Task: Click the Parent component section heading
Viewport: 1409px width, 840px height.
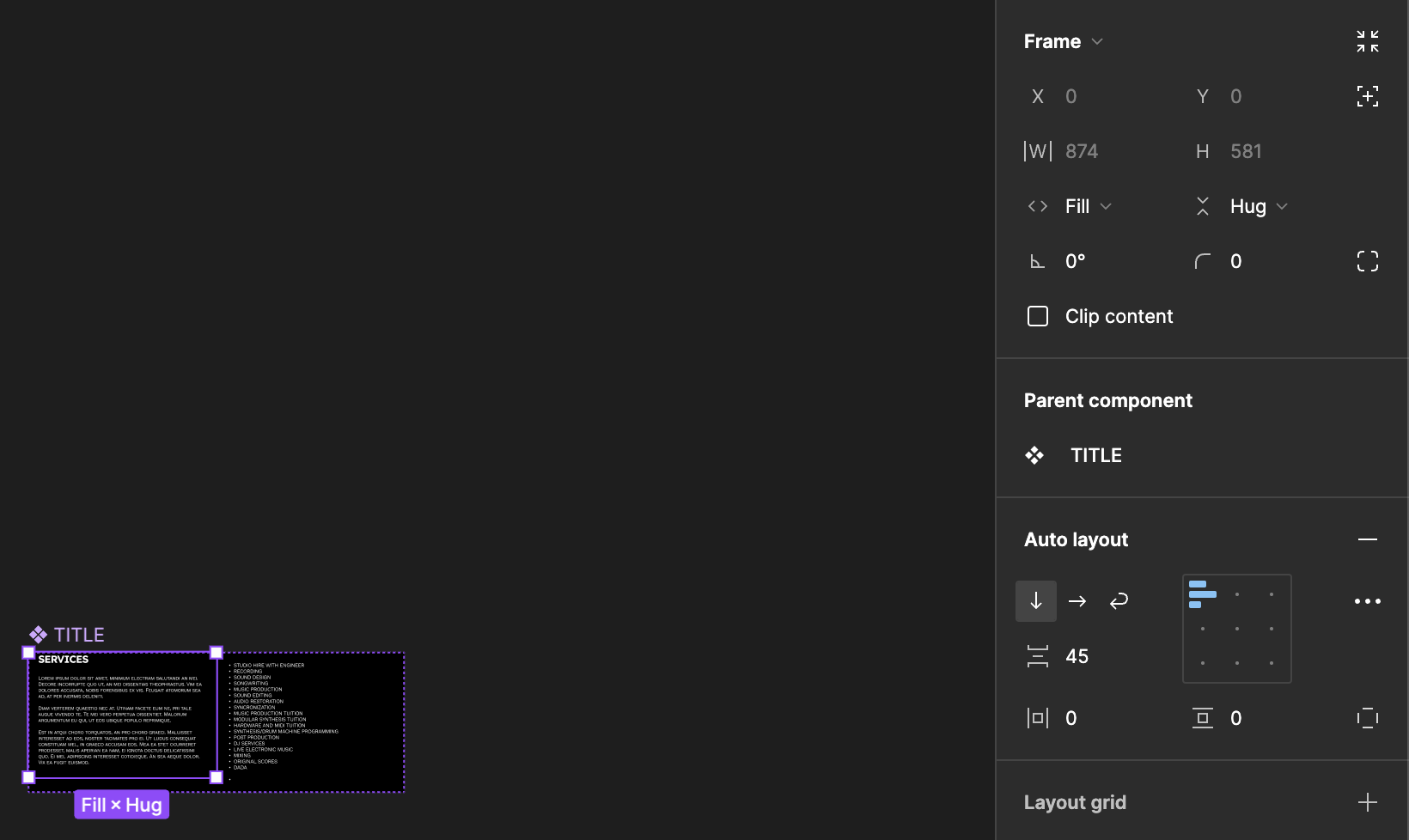Action: click(1108, 400)
